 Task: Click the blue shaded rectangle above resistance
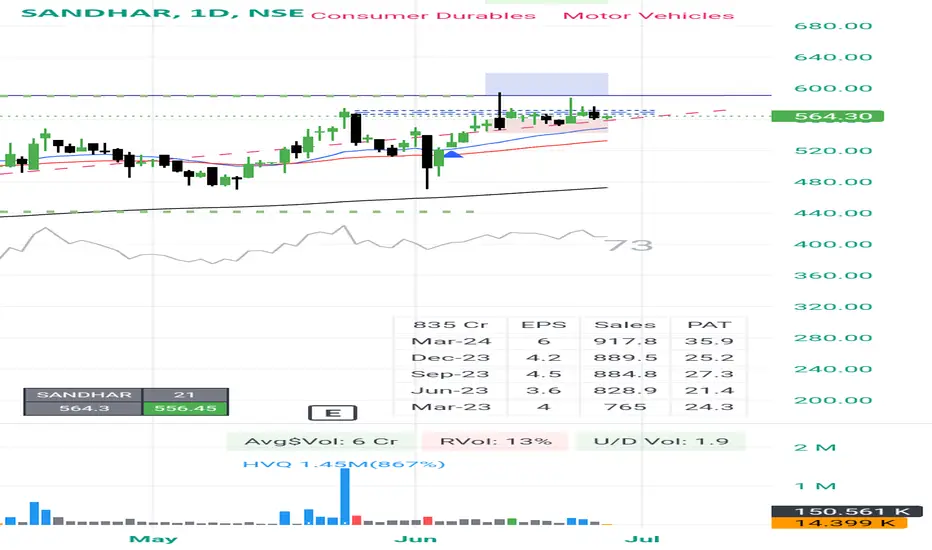point(546,84)
